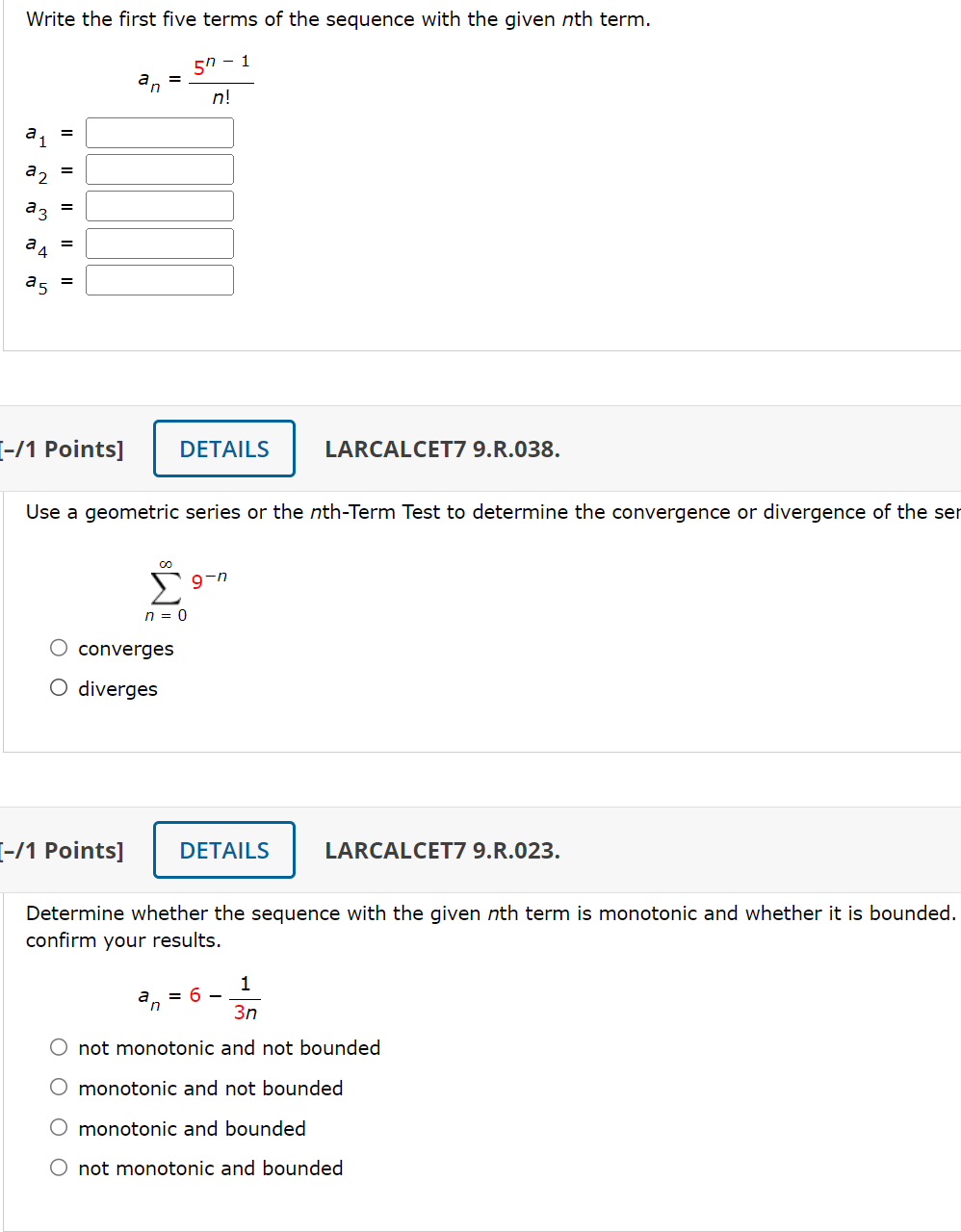Click the answer field for a2
This screenshot has height=1232, width=961.
click(x=159, y=168)
